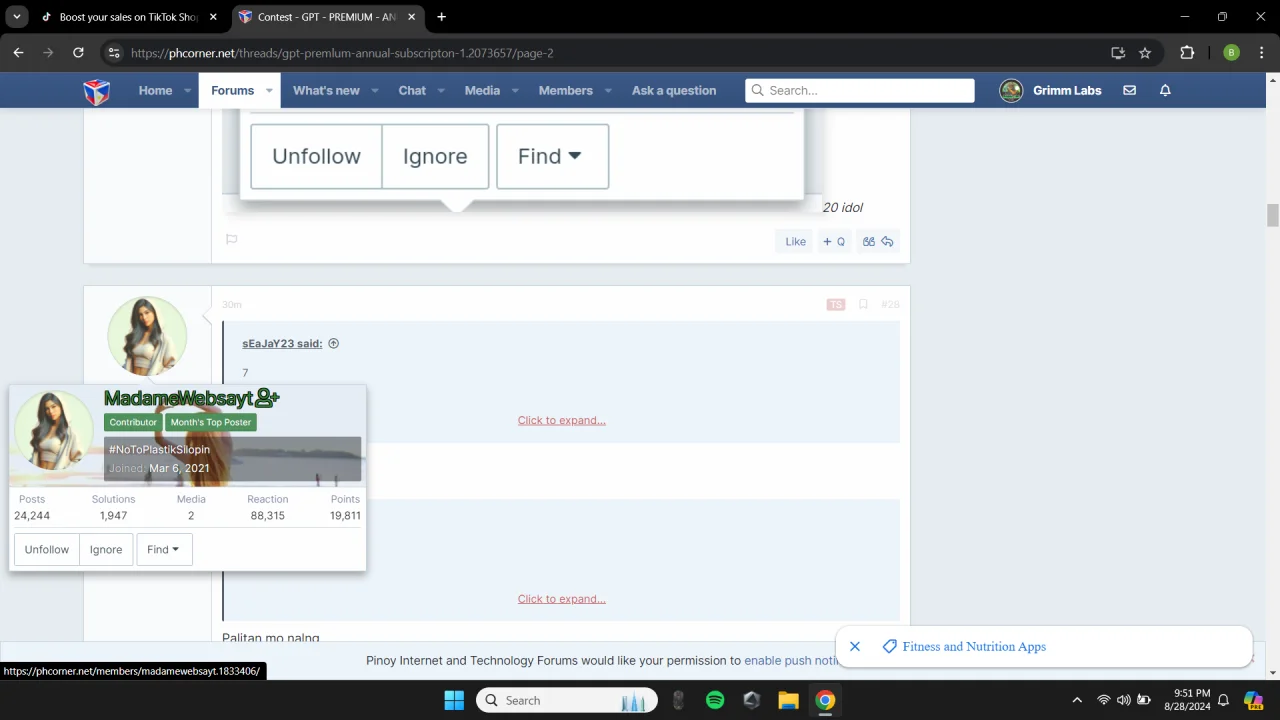Open the Chrome three-dot menu
This screenshot has height=720, width=1280.
pyautogui.click(x=1260, y=53)
